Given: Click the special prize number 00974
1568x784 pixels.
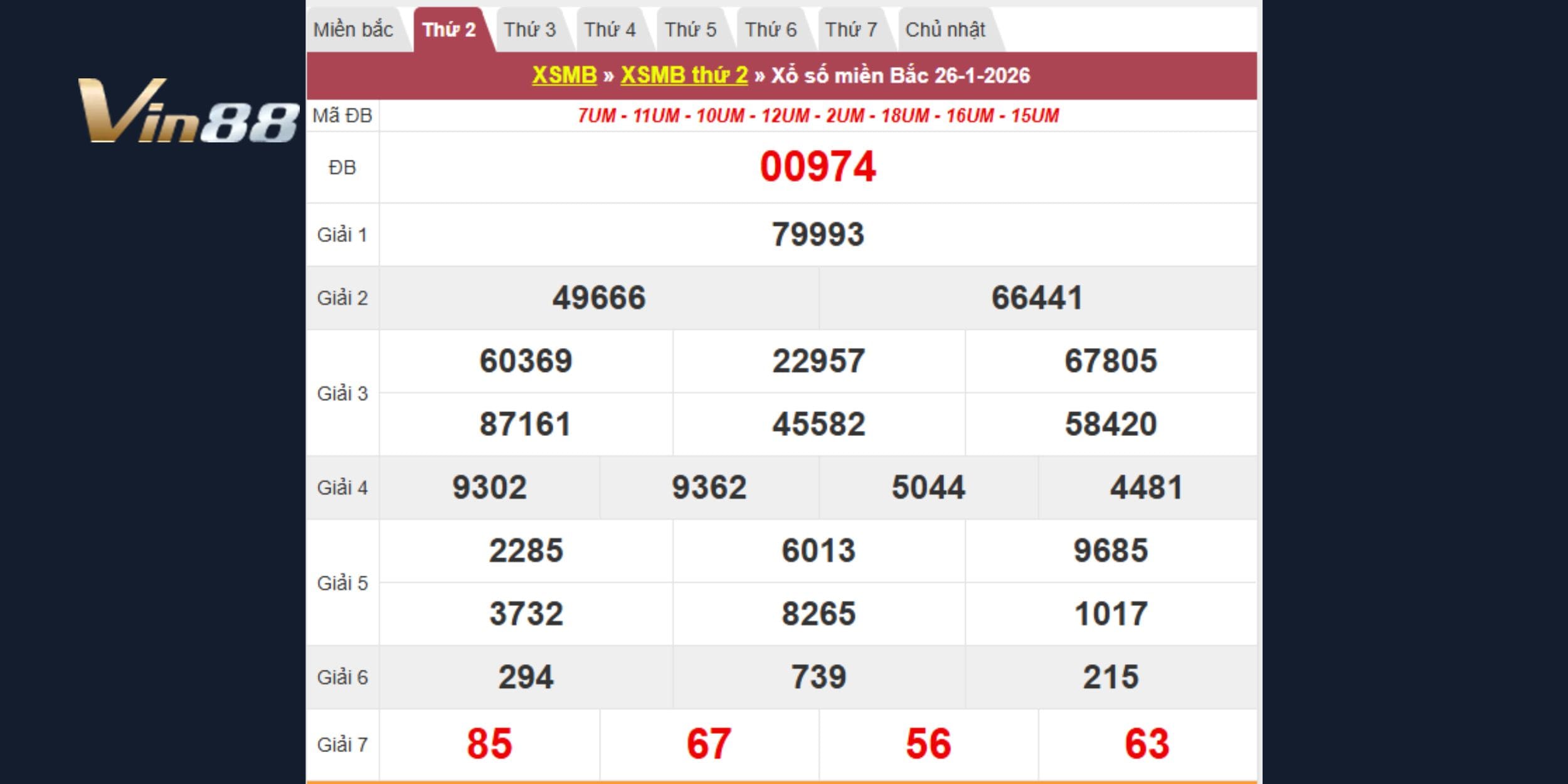Looking at the screenshot, I should pos(817,167).
